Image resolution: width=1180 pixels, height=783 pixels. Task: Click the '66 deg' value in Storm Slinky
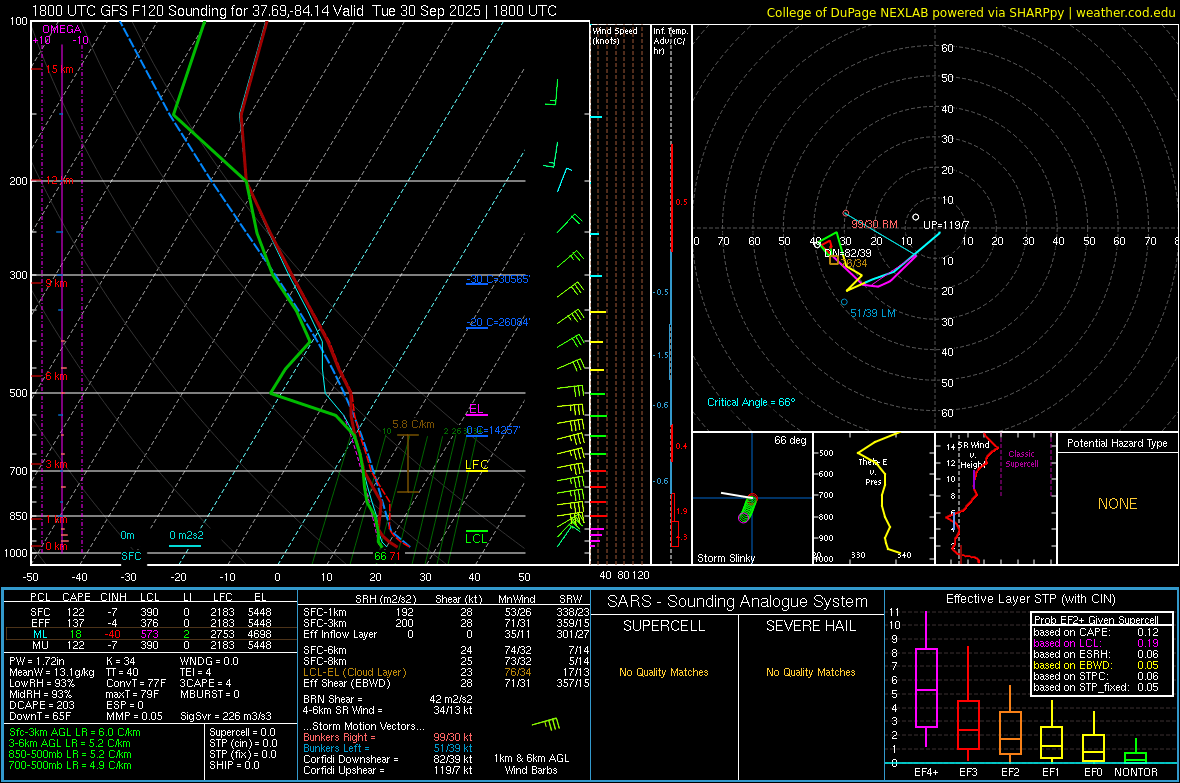pos(790,440)
